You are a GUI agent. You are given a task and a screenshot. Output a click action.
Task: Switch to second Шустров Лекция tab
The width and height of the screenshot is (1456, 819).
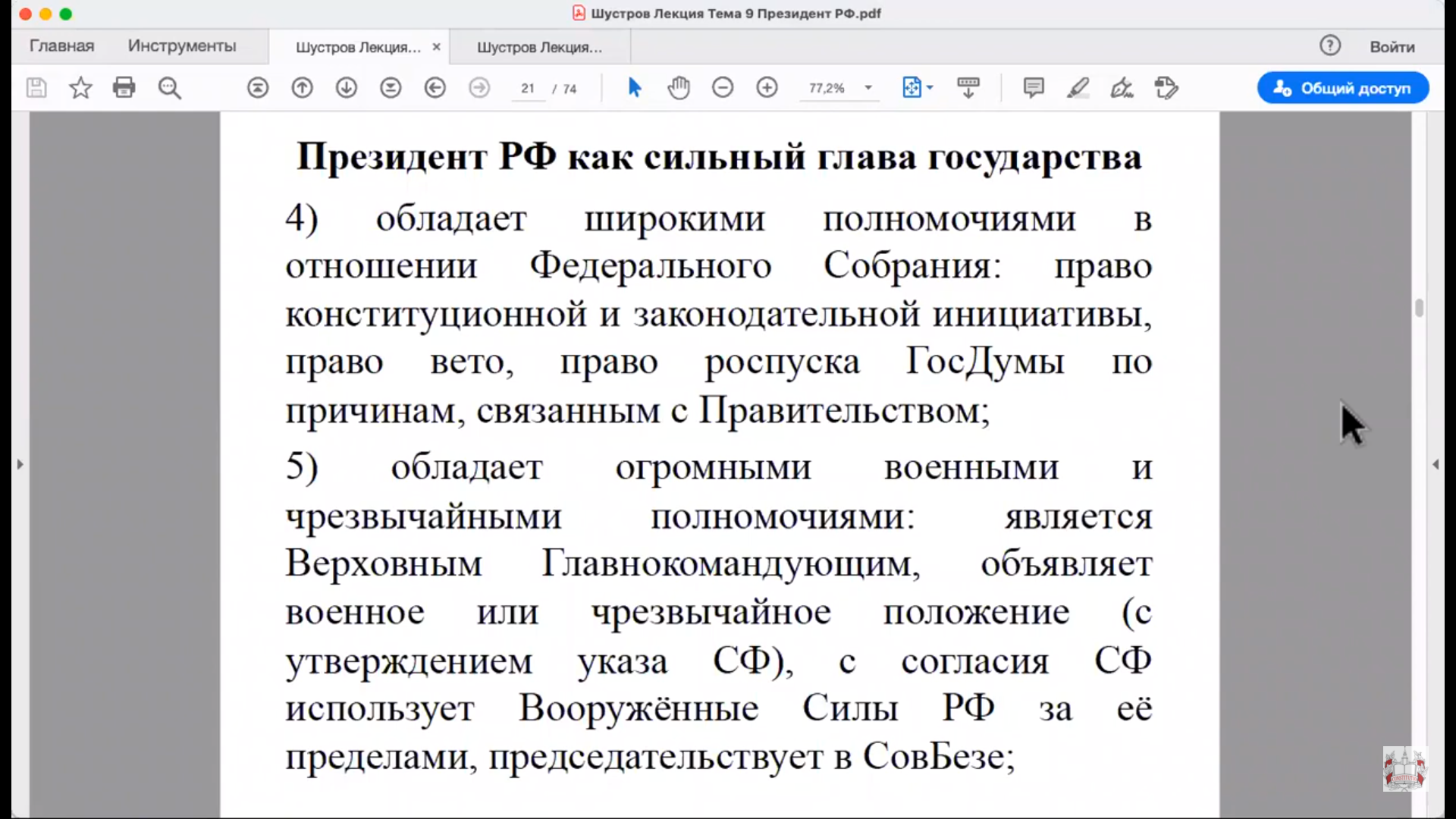pyautogui.click(x=539, y=47)
